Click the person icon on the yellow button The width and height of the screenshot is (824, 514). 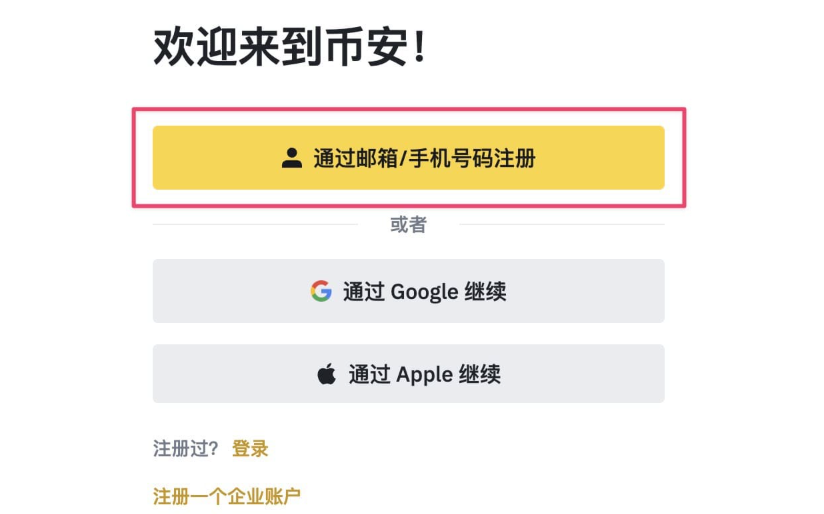coord(291,158)
